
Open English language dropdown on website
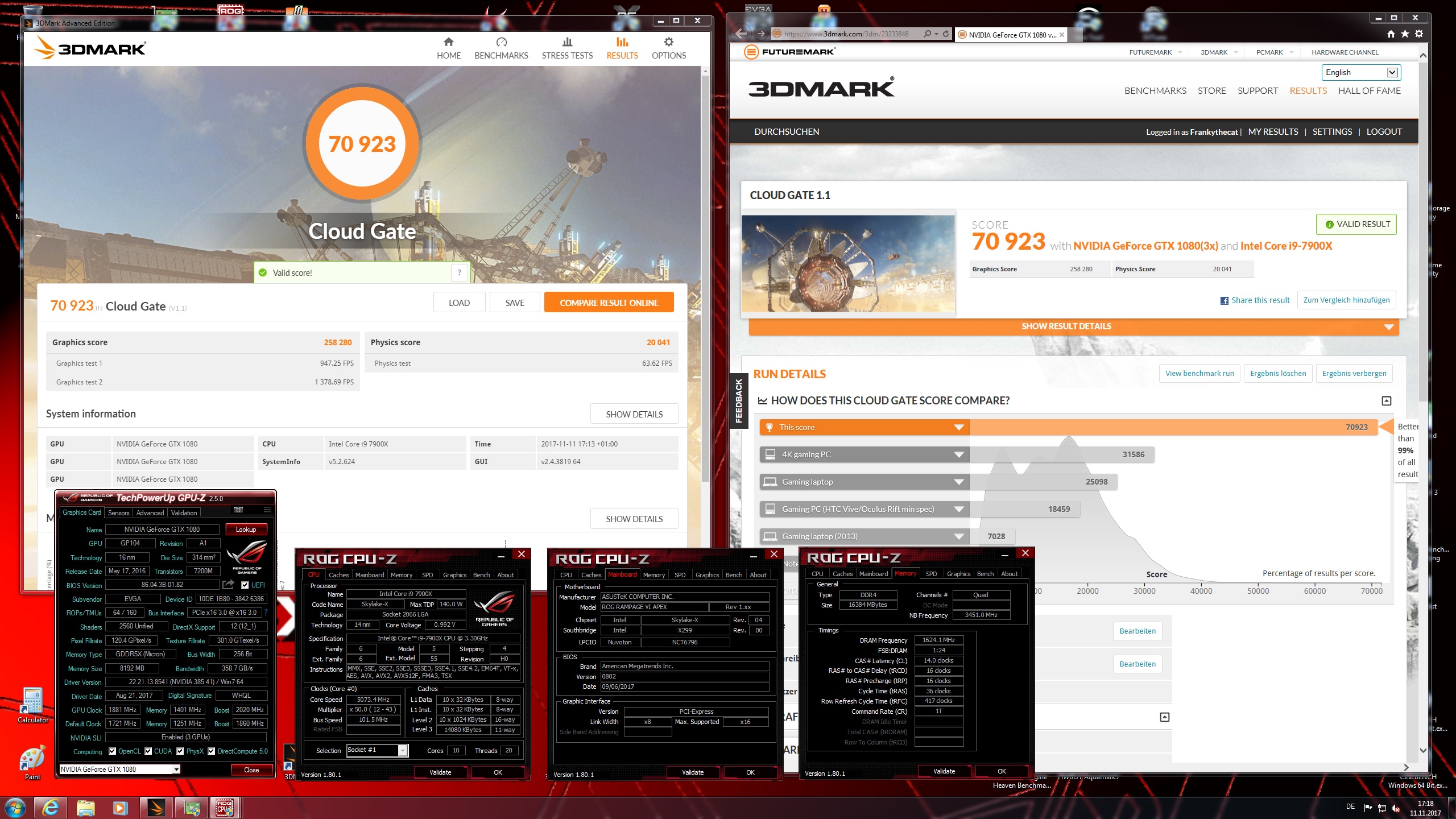[x=1361, y=72]
